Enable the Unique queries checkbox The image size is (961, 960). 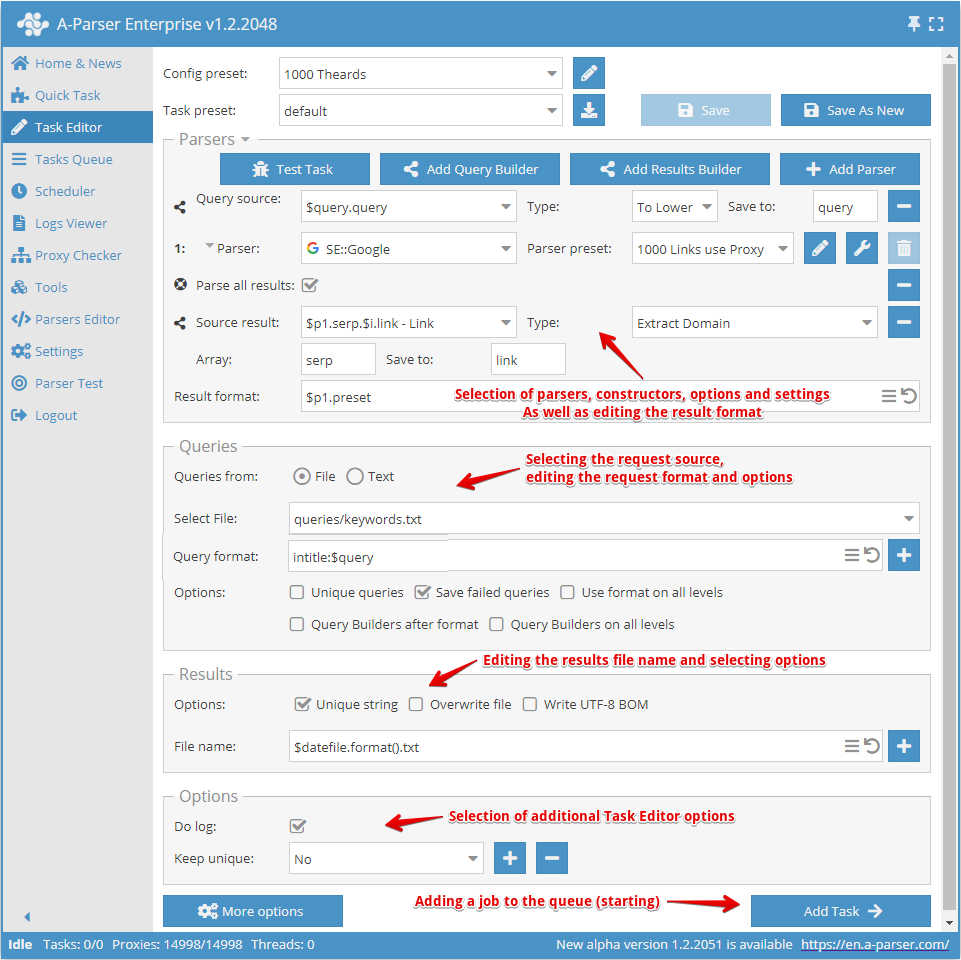297,592
